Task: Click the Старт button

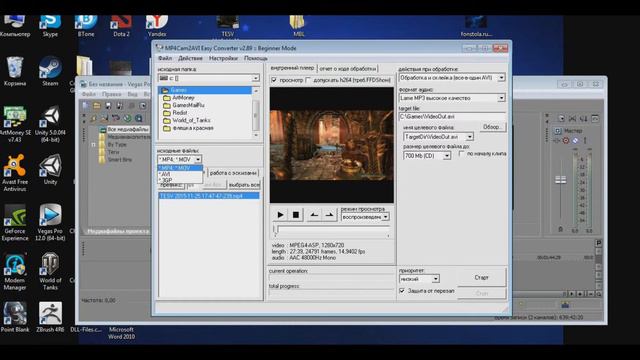Action: (482, 277)
